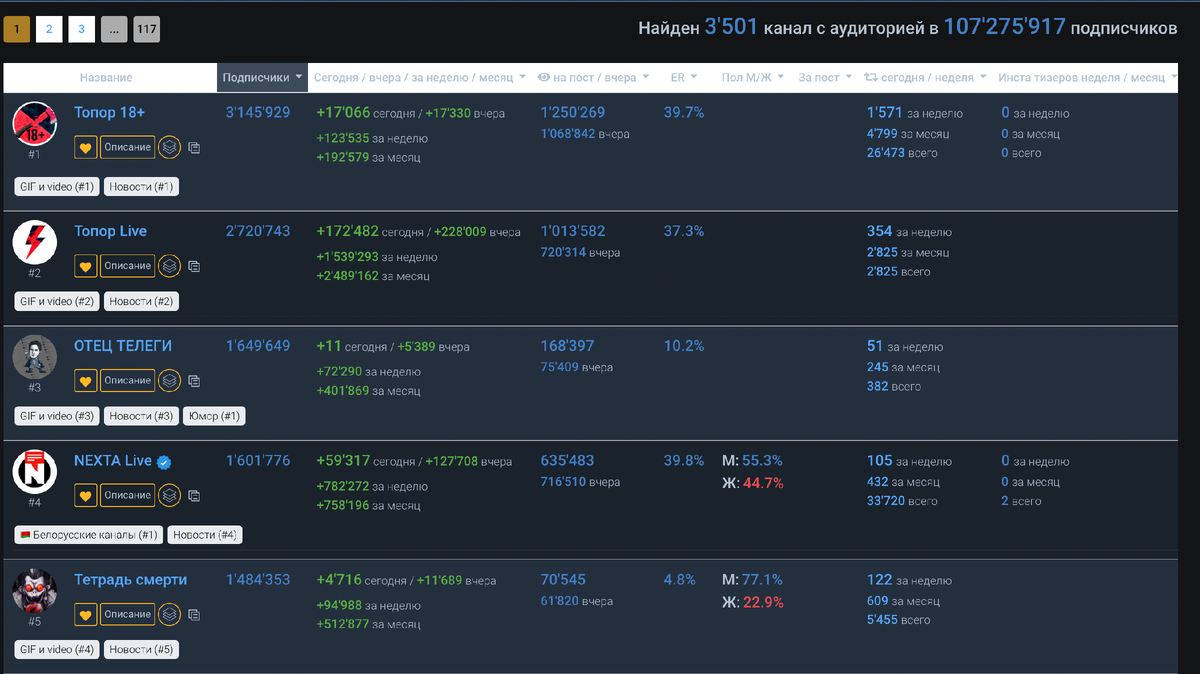The width and height of the screenshot is (1200, 674).
Task: Click NEXTA Live verified badge
Action: (x=164, y=462)
